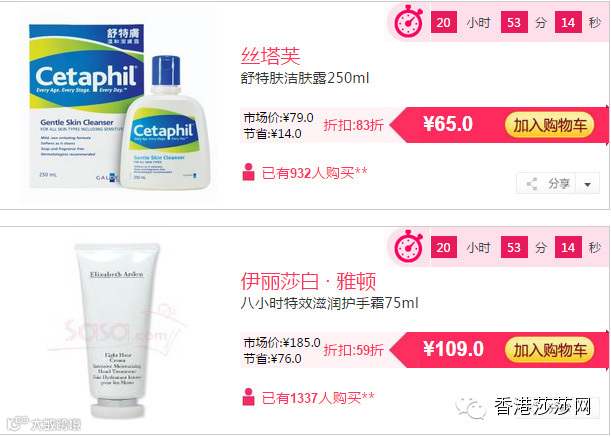
Task: Click the ¥65.0 price tag
Action: click(x=448, y=124)
